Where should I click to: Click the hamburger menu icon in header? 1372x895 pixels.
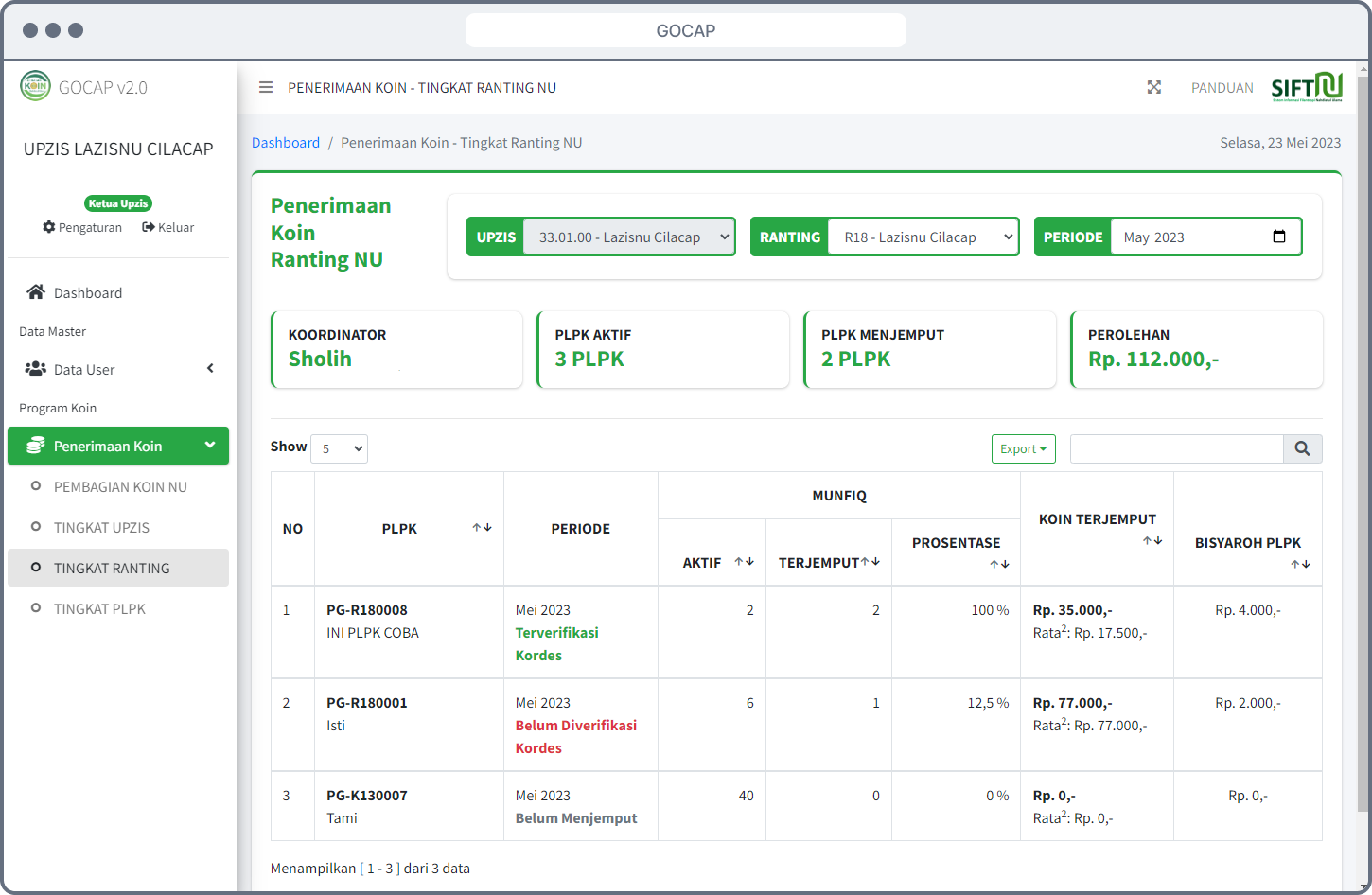pyautogui.click(x=266, y=87)
